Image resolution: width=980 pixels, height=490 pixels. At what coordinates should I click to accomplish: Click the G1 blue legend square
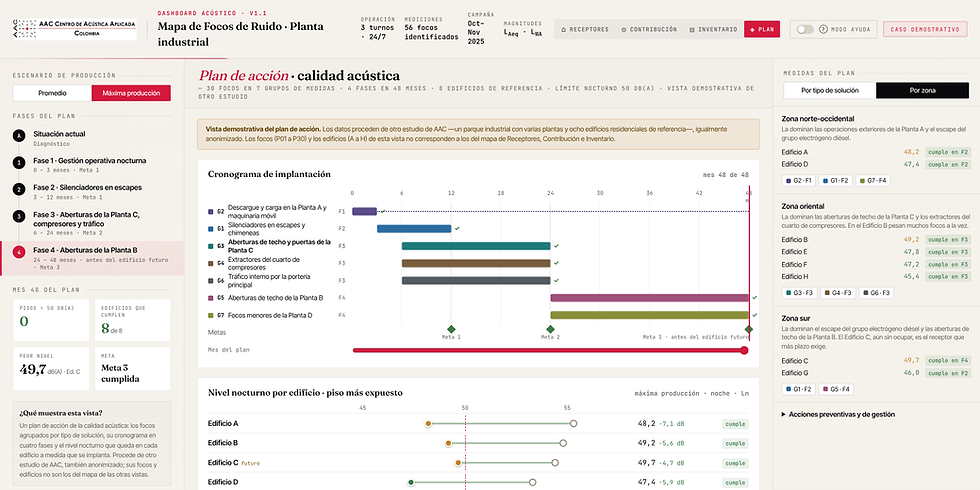(211, 229)
